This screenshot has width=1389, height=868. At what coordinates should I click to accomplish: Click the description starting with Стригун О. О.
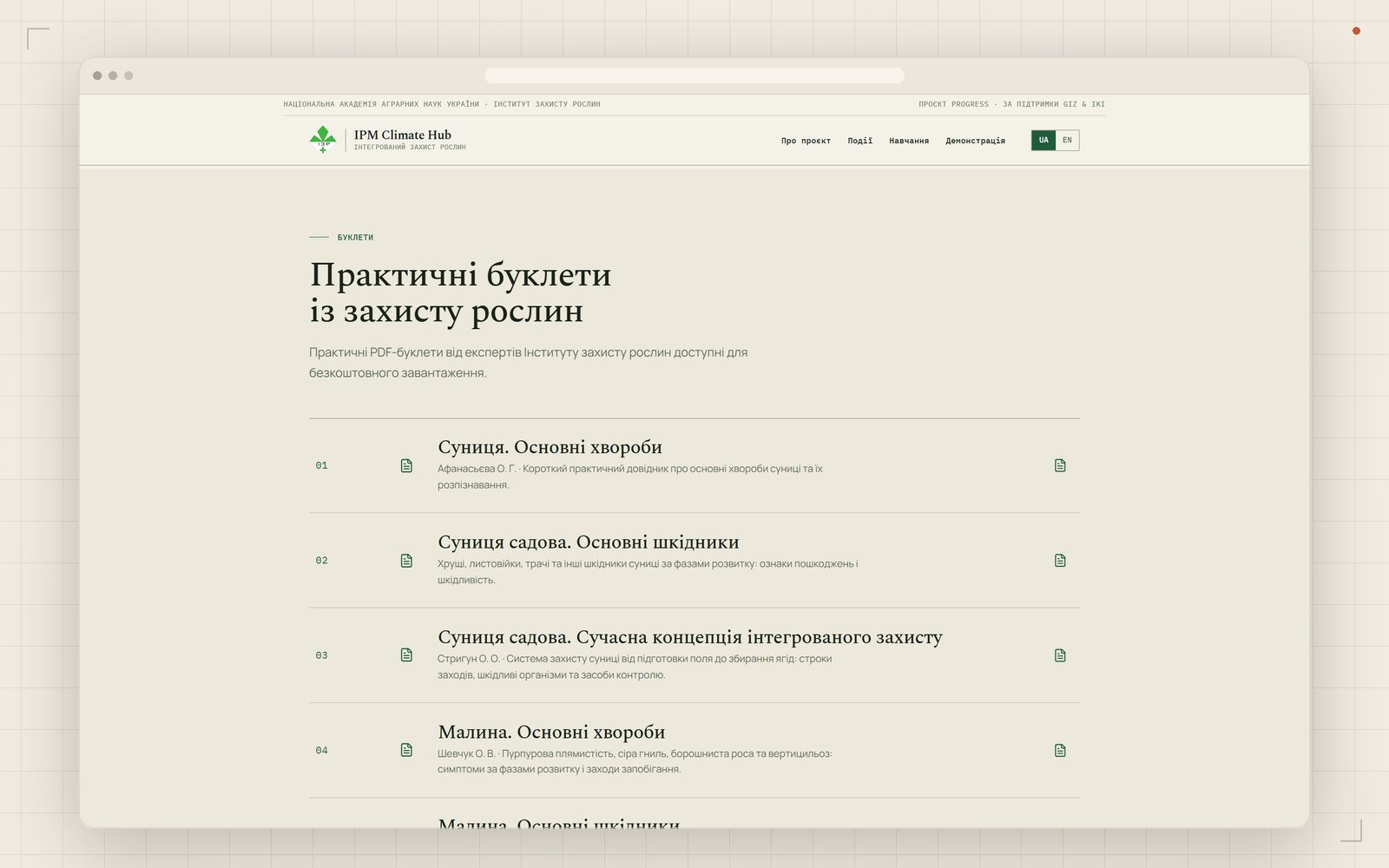(635, 667)
